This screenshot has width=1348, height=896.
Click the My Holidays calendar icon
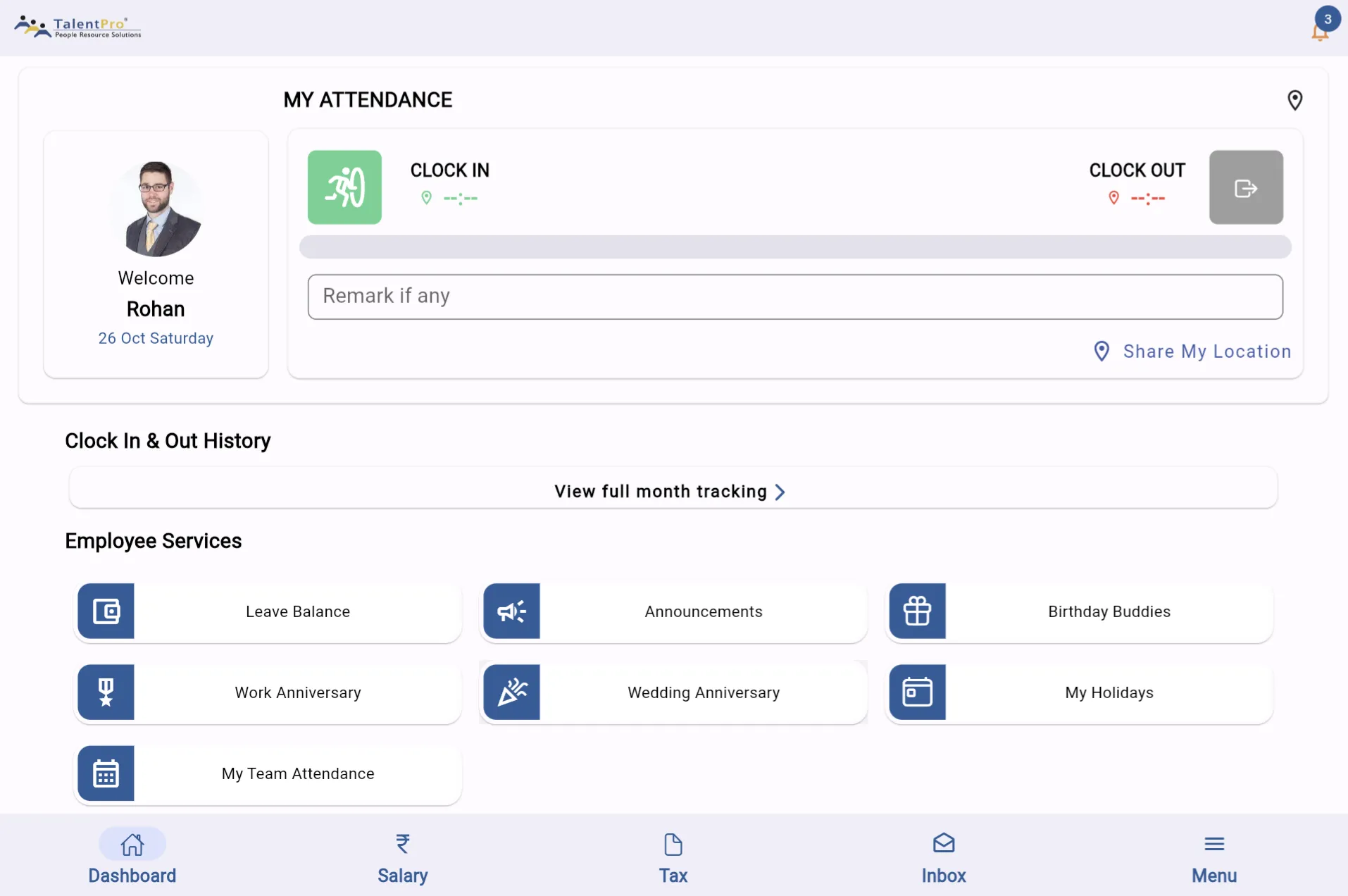tap(918, 692)
